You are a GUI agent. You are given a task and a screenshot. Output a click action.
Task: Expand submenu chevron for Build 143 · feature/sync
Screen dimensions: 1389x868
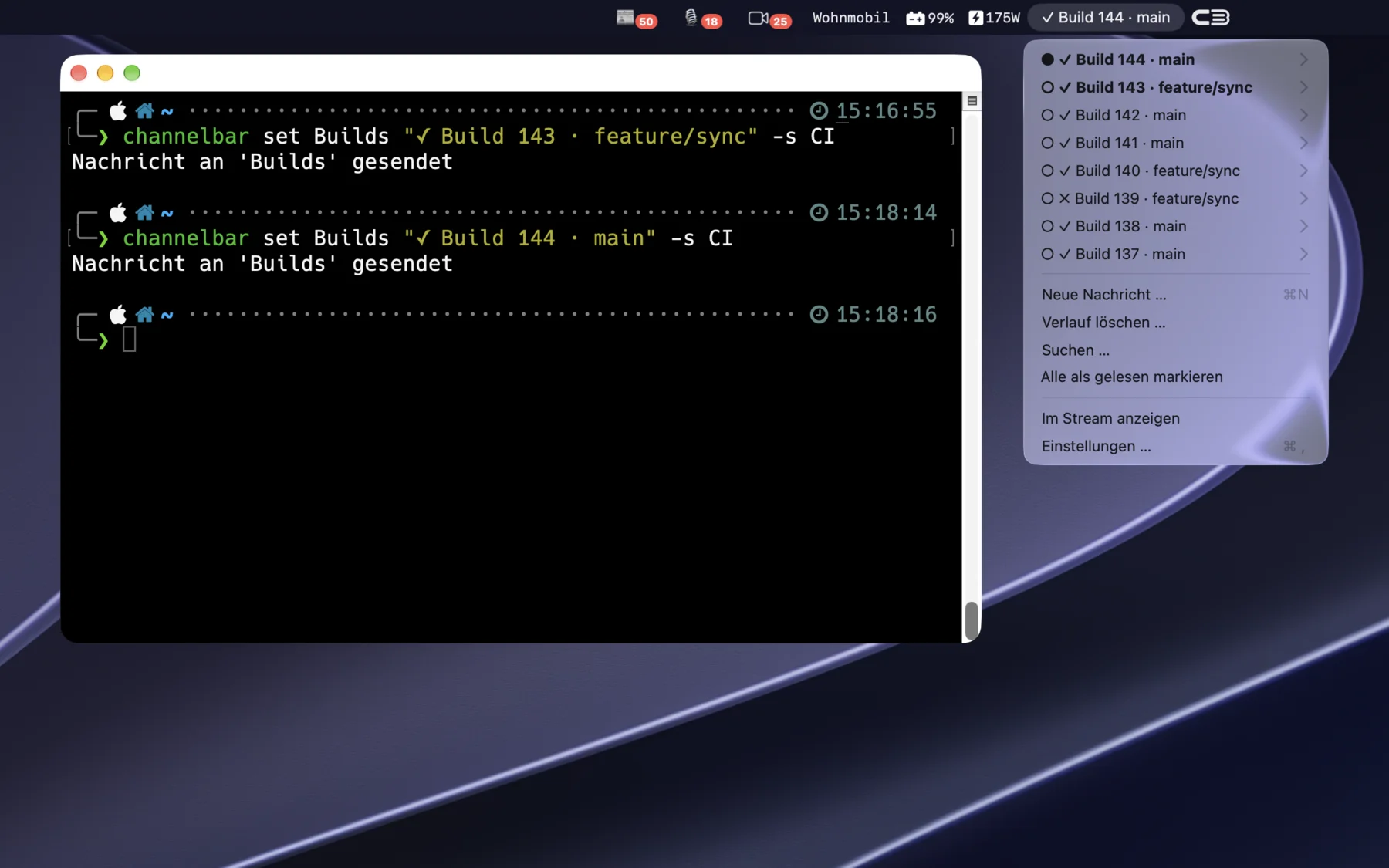coord(1303,87)
